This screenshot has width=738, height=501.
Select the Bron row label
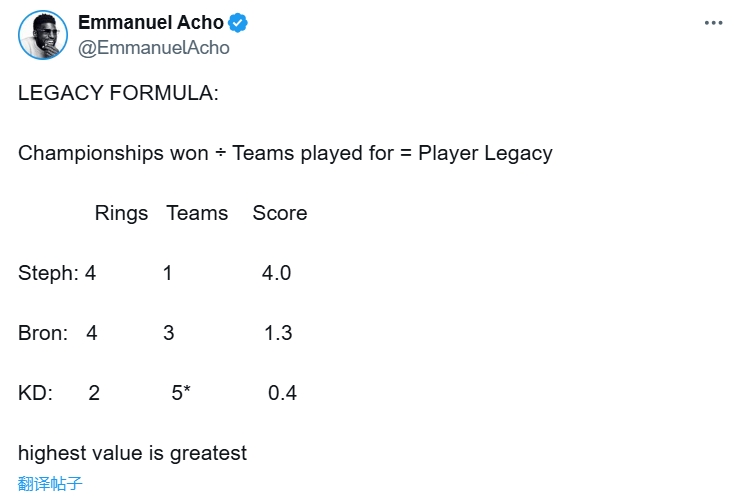click(x=42, y=333)
